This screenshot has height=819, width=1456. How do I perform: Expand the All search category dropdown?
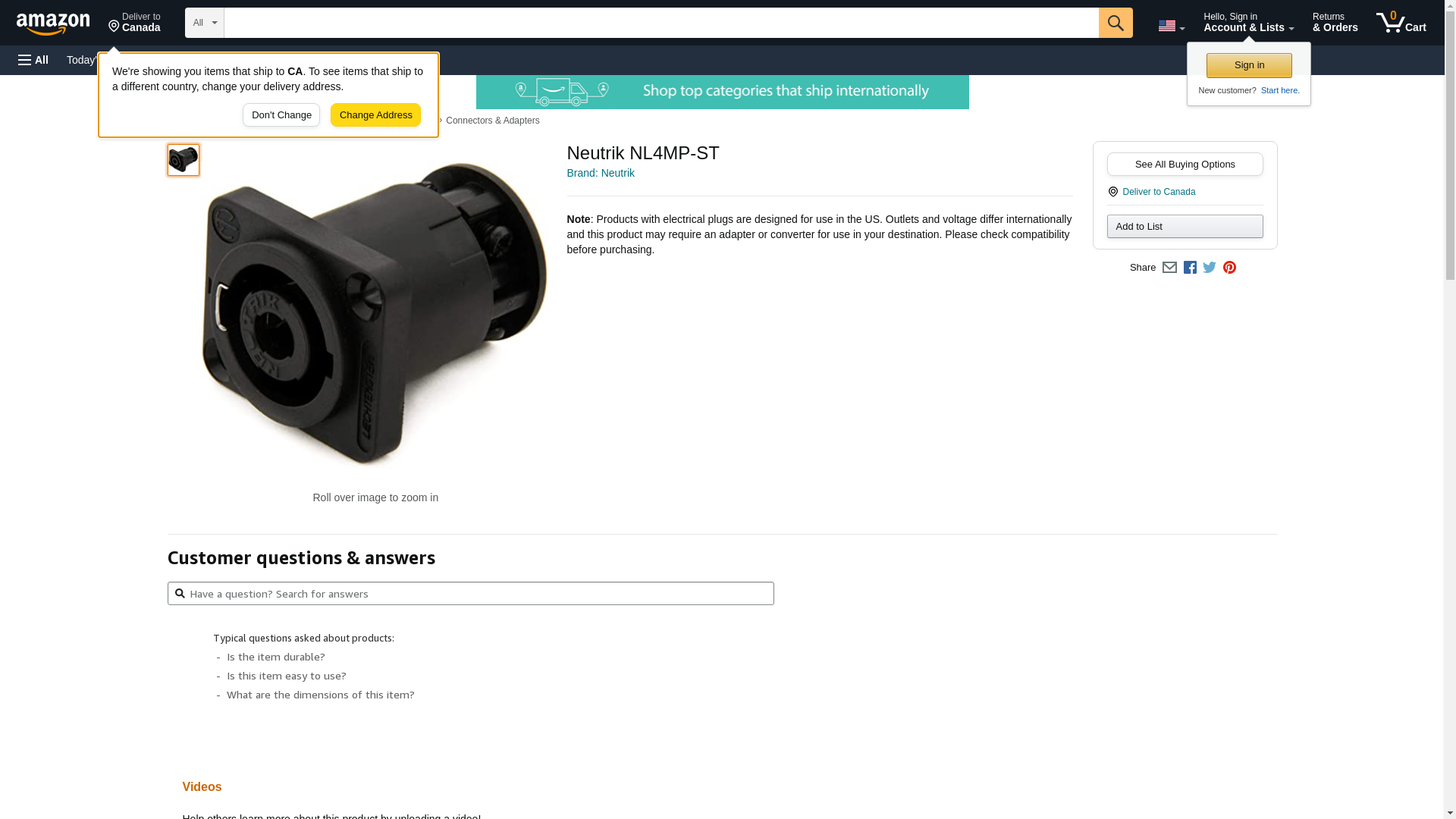[x=205, y=23]
